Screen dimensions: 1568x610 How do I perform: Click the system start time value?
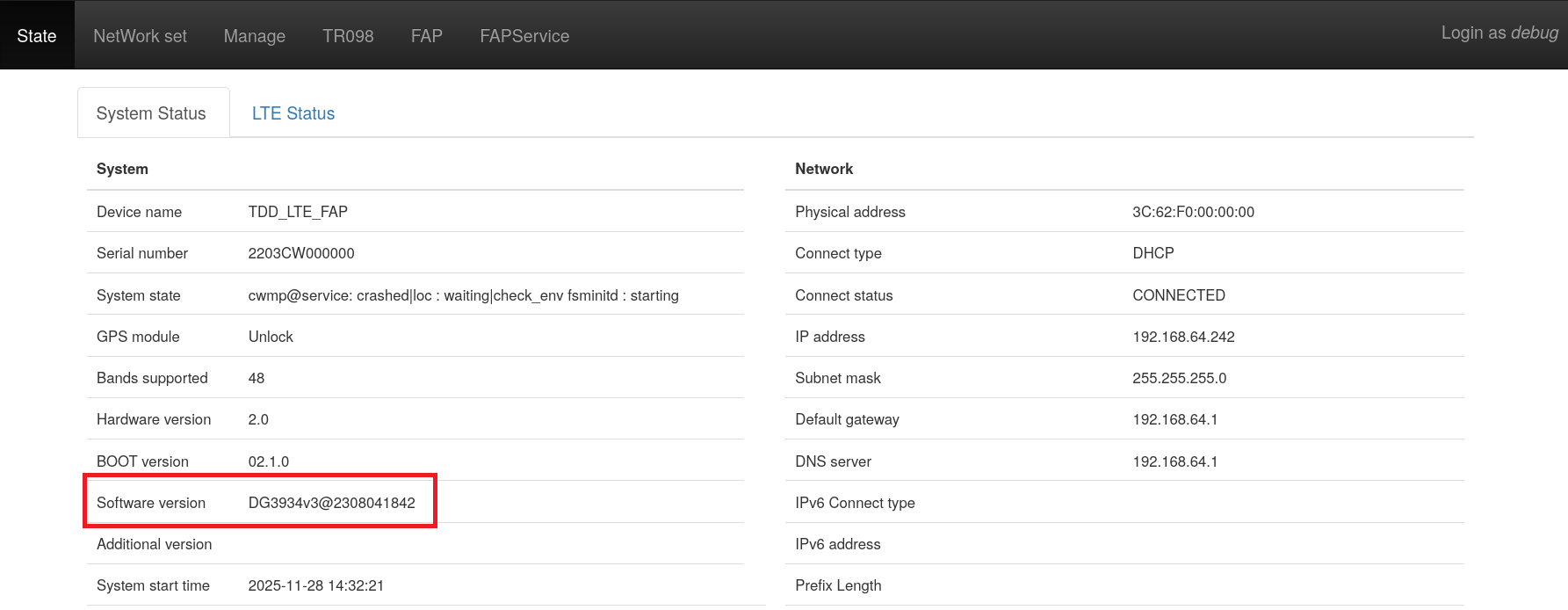(315, 585)
